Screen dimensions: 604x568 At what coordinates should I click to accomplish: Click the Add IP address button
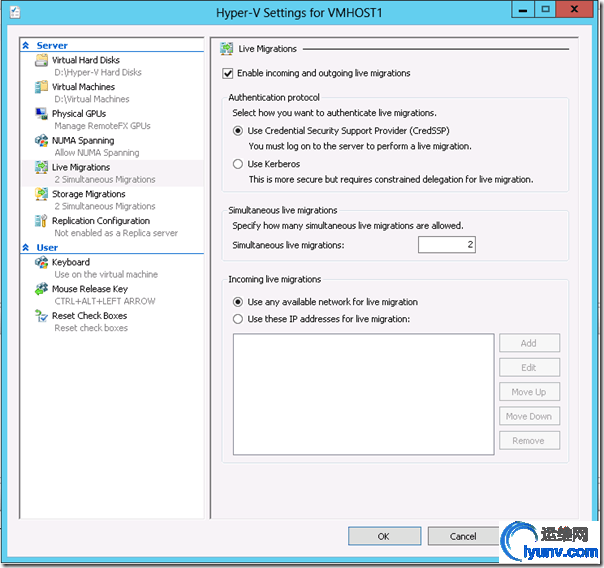529,343
